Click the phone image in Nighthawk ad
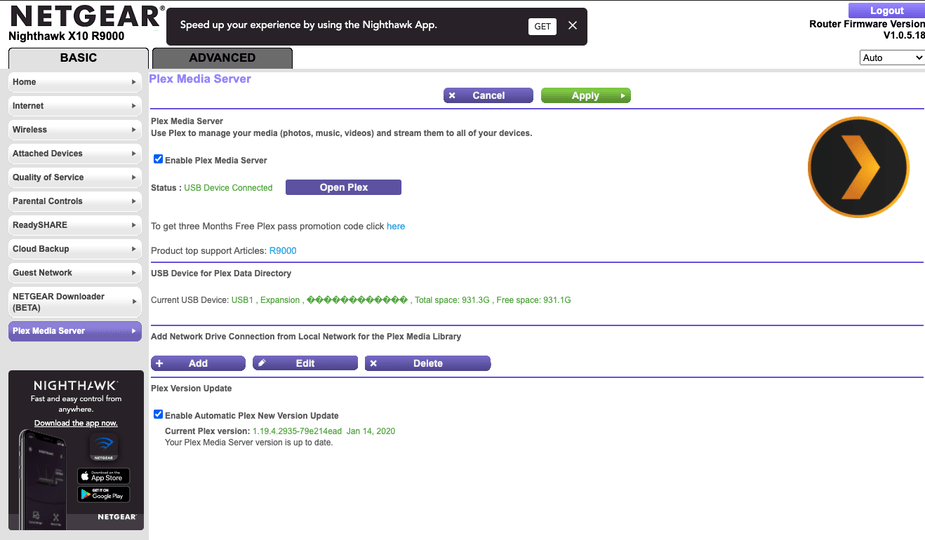925x540 pixels. 42,479
